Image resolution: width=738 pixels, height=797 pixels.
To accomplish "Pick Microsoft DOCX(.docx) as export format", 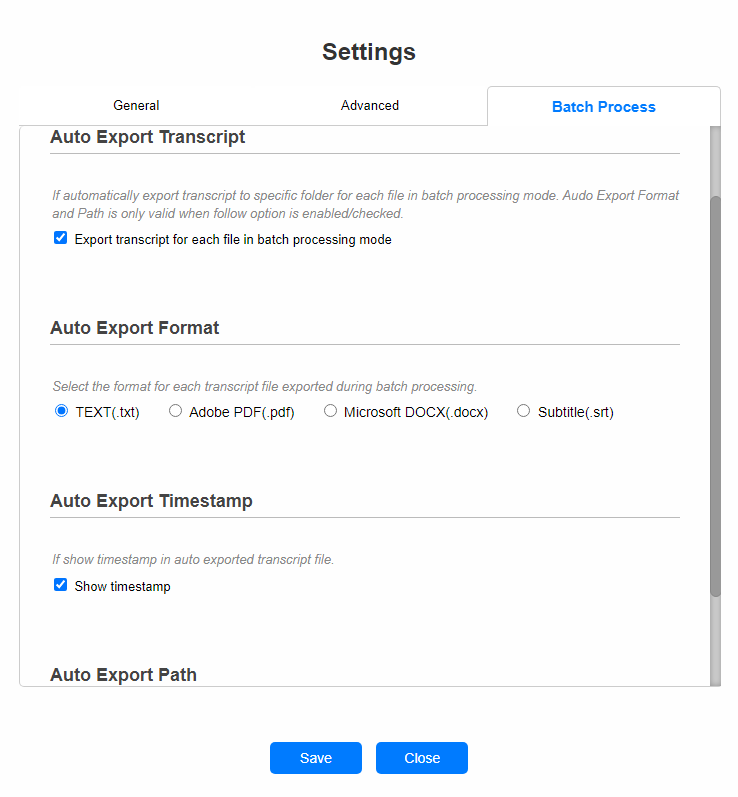I will pyautogui.click(x=331, y=411).
